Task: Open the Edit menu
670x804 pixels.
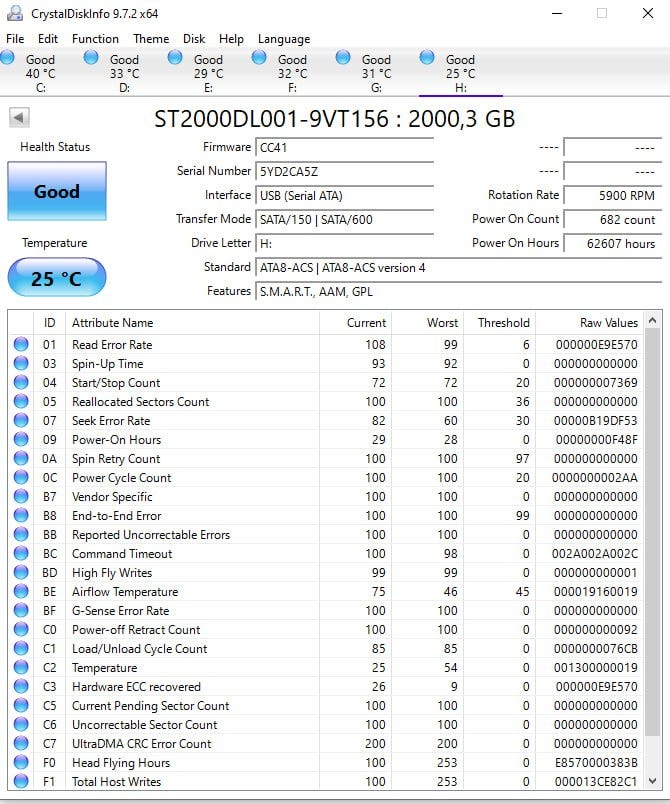Action: pyautogui.click(x=48, y=39)
